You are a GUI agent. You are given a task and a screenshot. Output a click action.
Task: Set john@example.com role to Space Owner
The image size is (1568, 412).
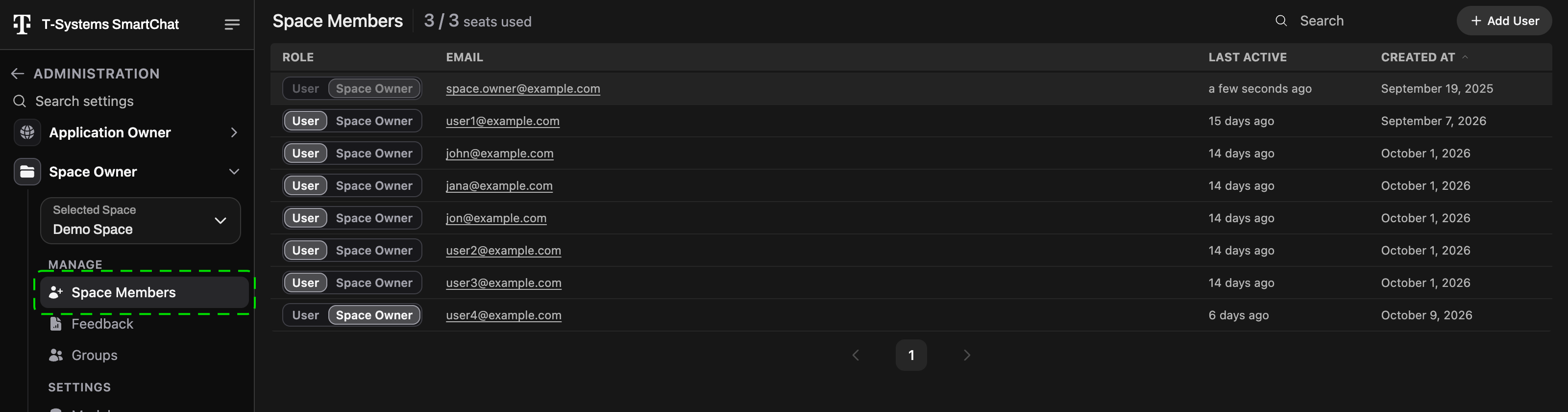click(x=374, y=153)
